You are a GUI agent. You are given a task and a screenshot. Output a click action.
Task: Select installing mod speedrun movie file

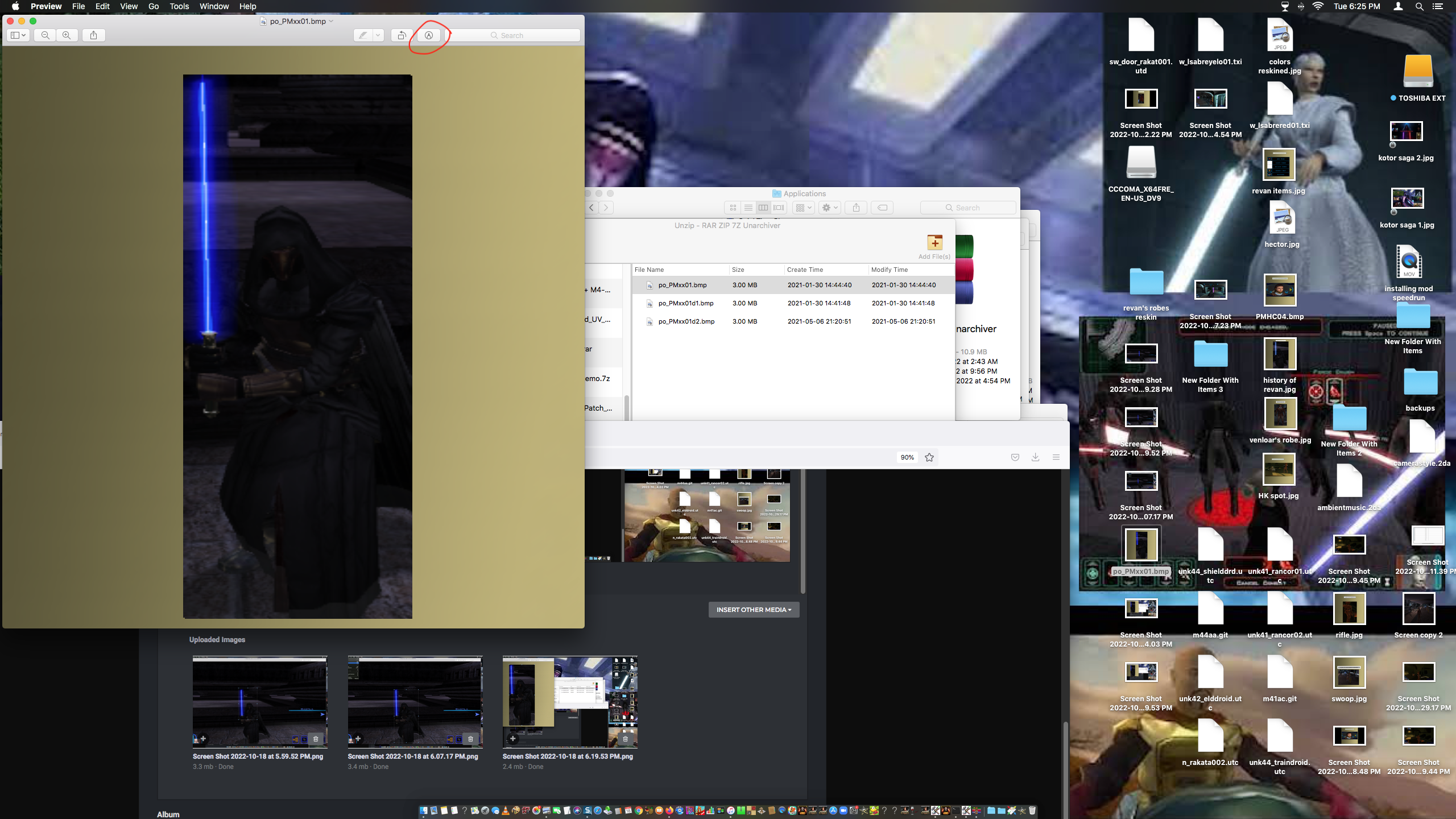1409,273
